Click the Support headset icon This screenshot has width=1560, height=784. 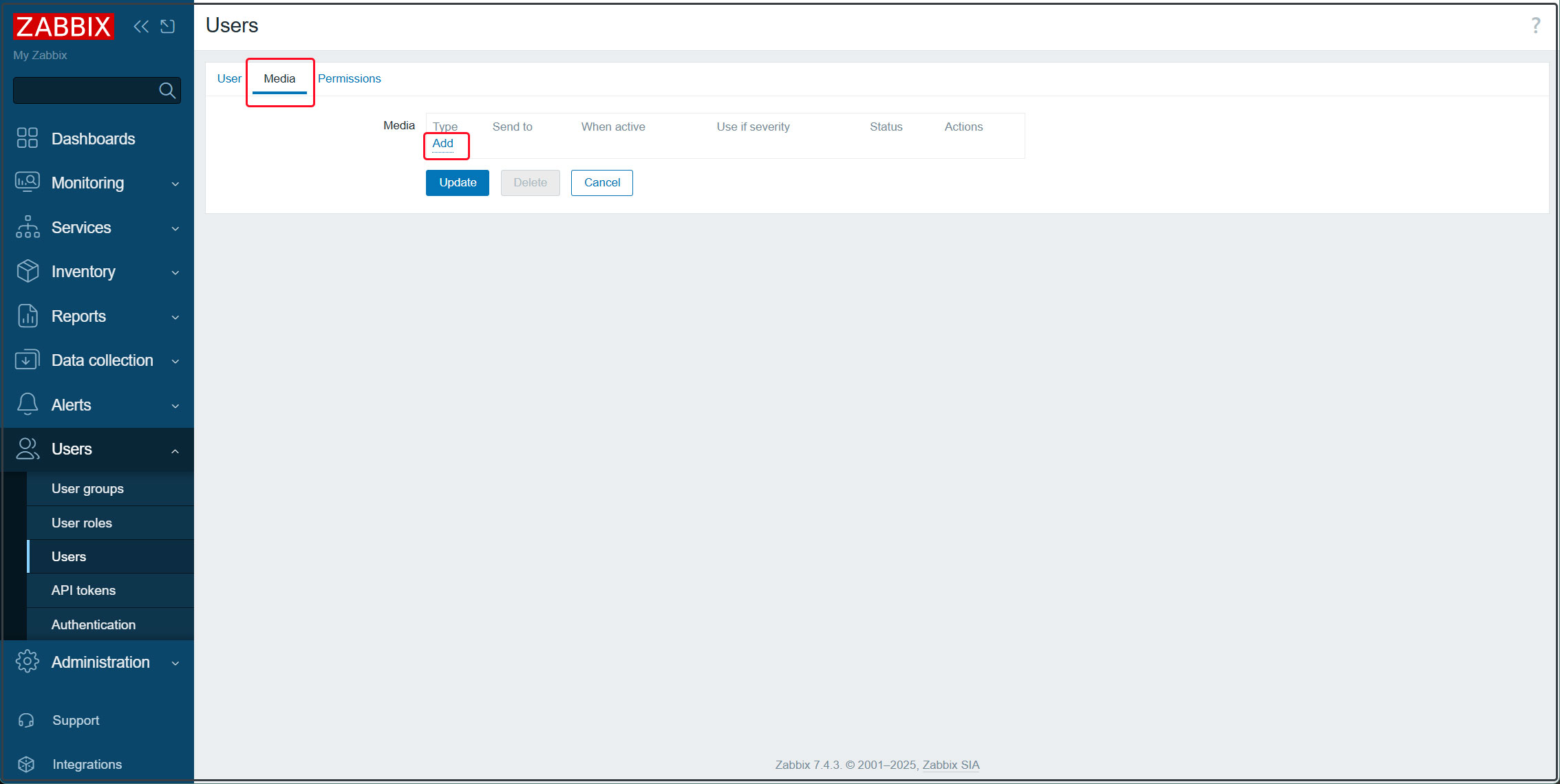[26, 720]
